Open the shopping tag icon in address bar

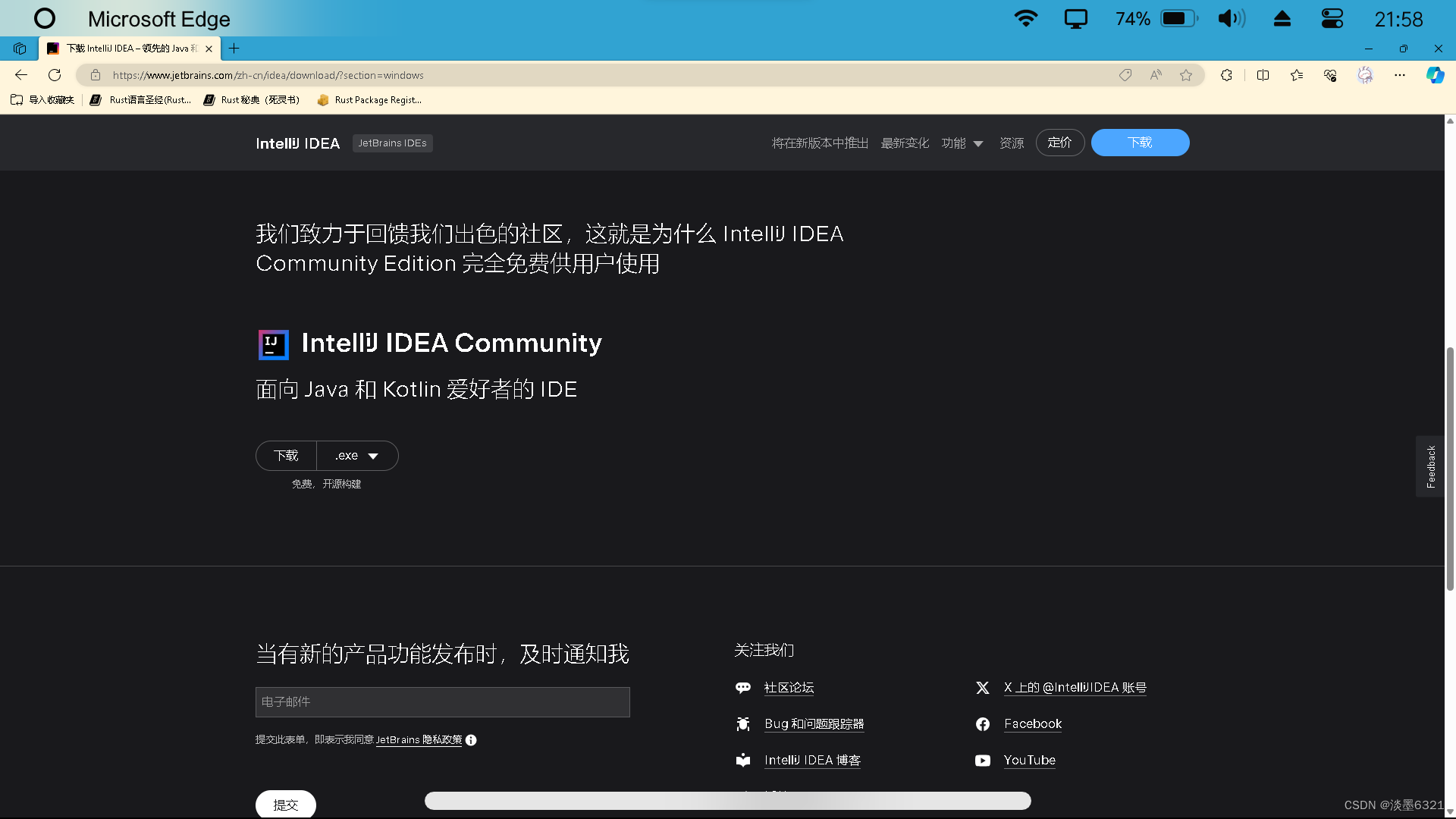1125,75
